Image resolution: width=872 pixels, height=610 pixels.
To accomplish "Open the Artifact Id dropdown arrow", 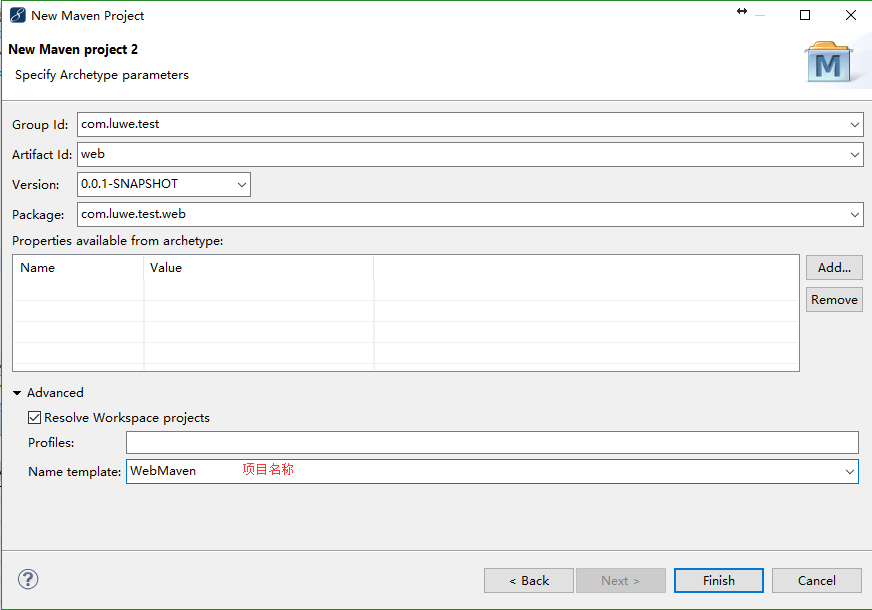I will pos(855,155).
